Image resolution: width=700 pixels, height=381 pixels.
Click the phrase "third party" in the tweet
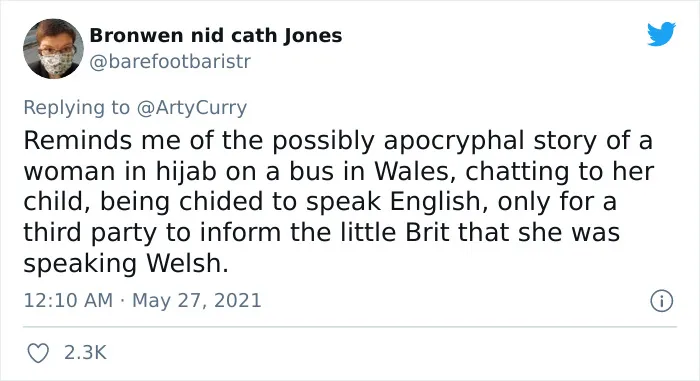pyautogui.click(x=90, y=233)
